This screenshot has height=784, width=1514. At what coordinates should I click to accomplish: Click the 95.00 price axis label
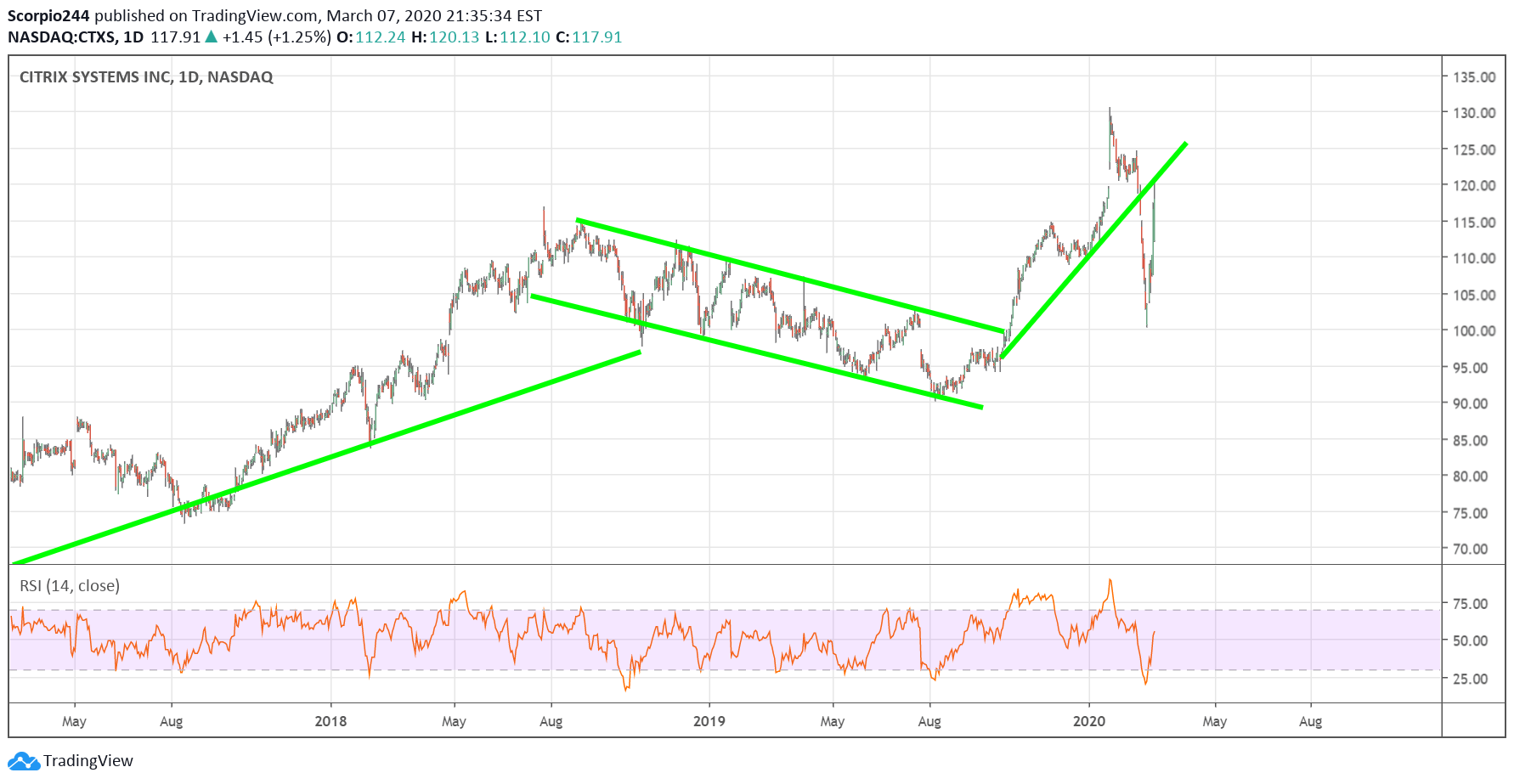(1471, 368)
